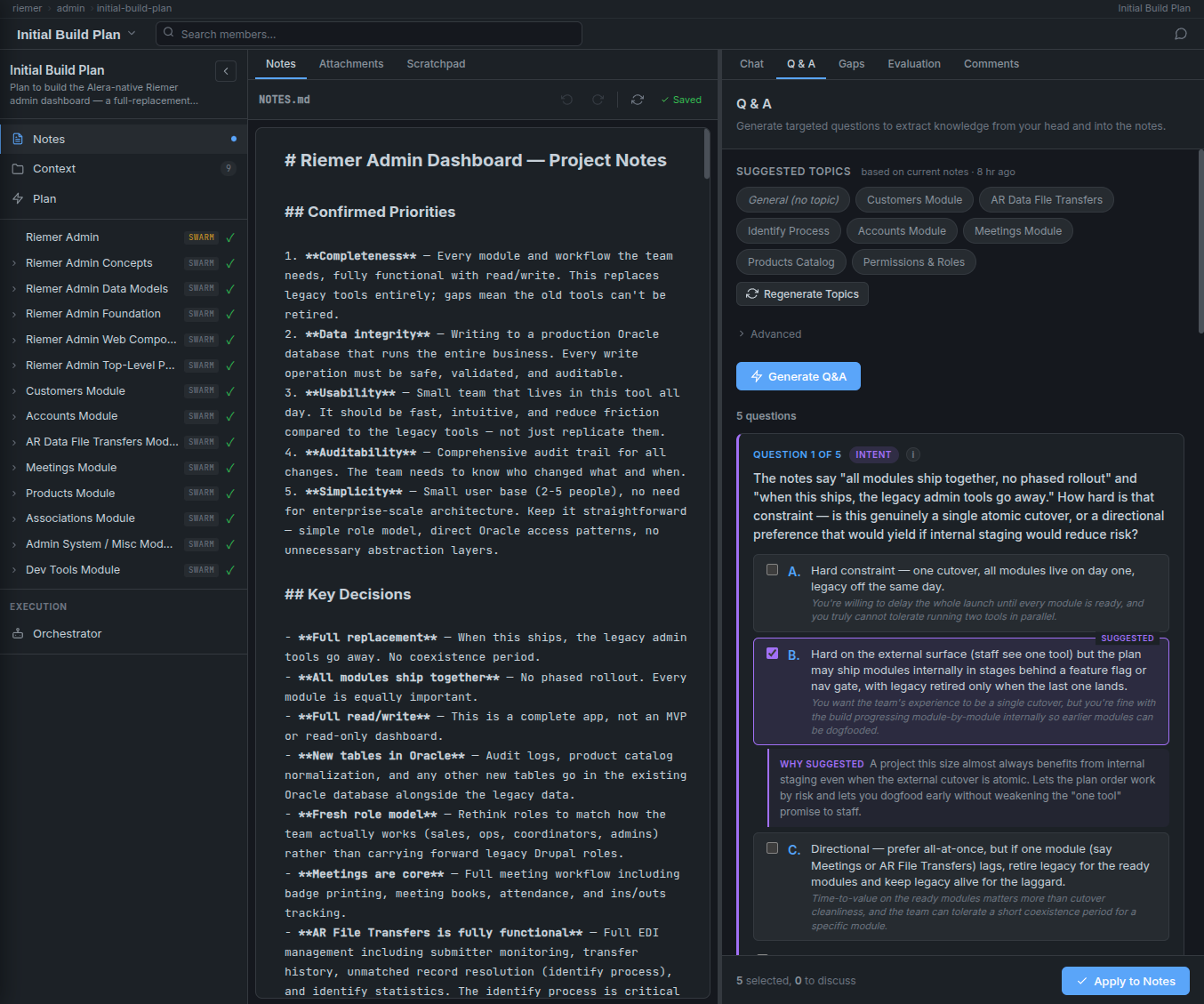This screenshot has height=1004, width=1204.
Task: Click the riemer breadcrumb link
Action: click(27, 8)
